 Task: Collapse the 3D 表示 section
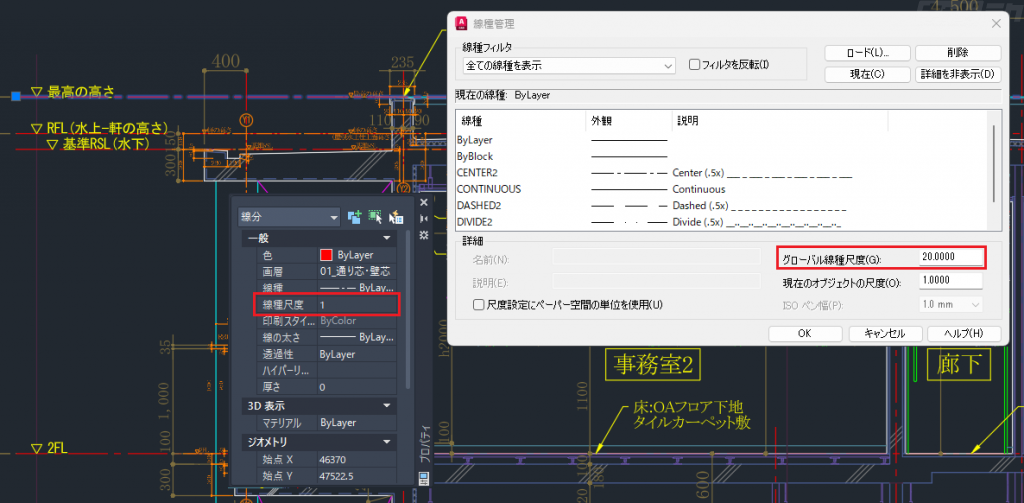pos(385,405)
